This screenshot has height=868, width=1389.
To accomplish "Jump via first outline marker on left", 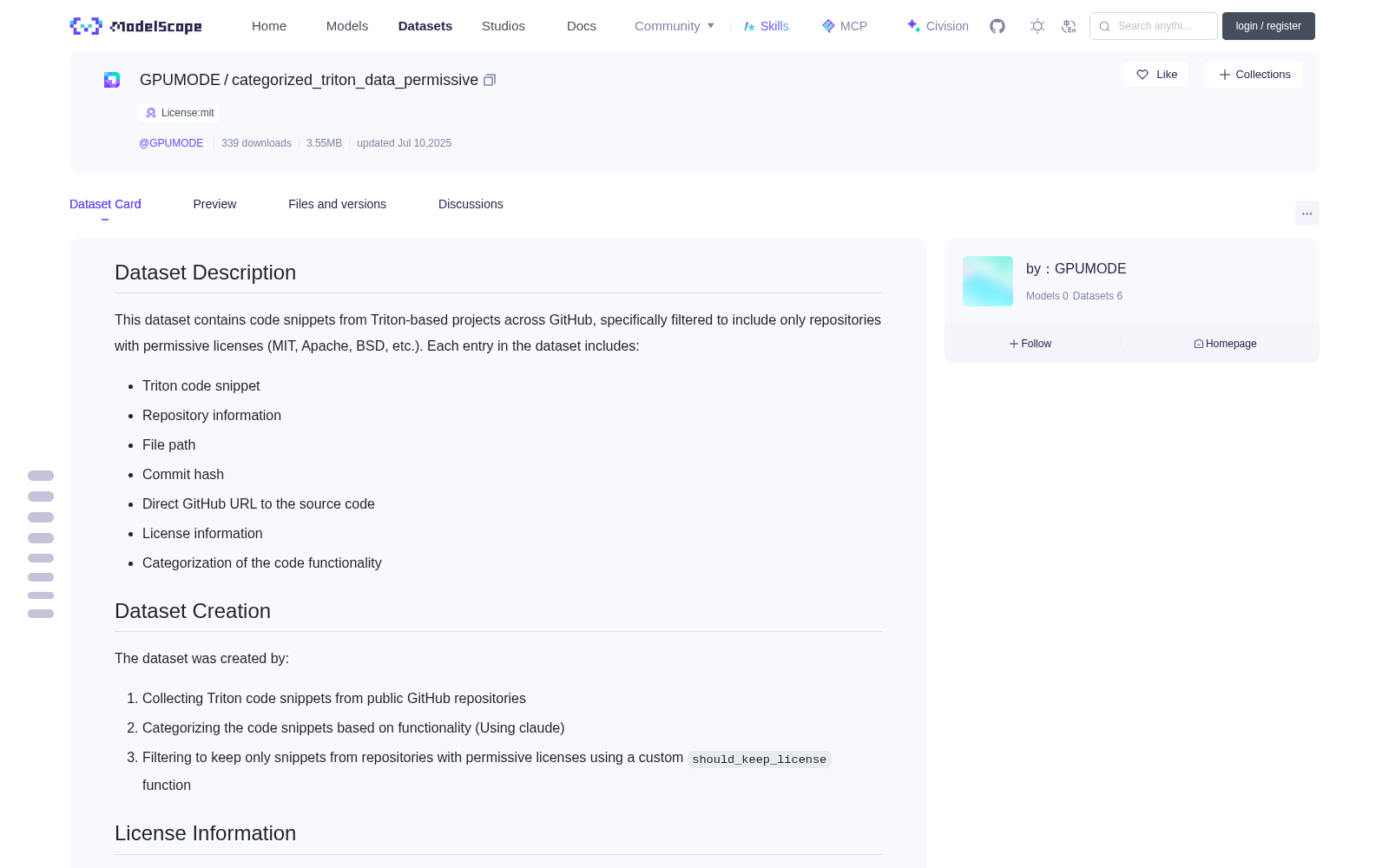I will 41,476.
